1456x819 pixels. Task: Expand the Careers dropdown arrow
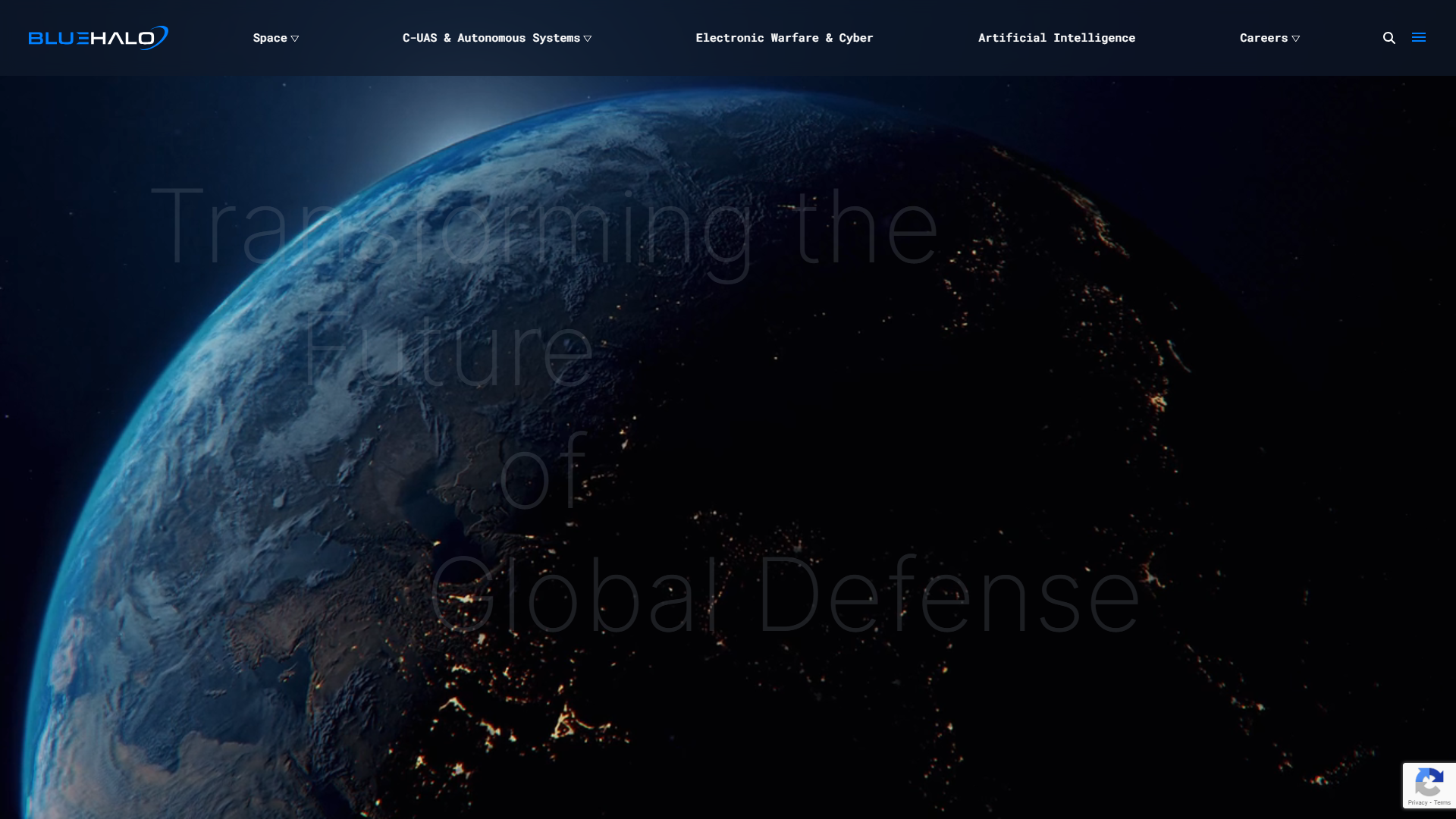tap(1295, 39)
